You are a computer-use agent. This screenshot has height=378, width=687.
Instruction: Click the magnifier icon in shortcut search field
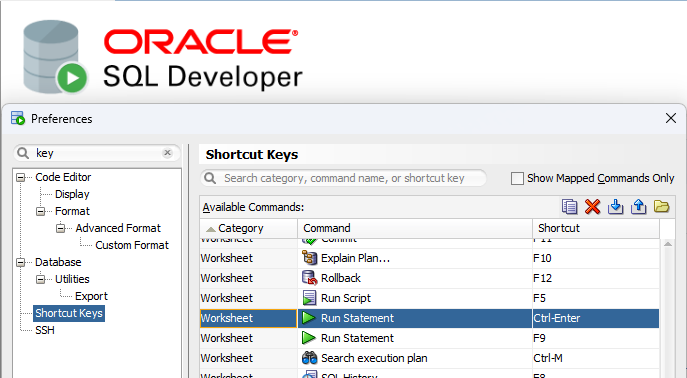pos(211,178)
